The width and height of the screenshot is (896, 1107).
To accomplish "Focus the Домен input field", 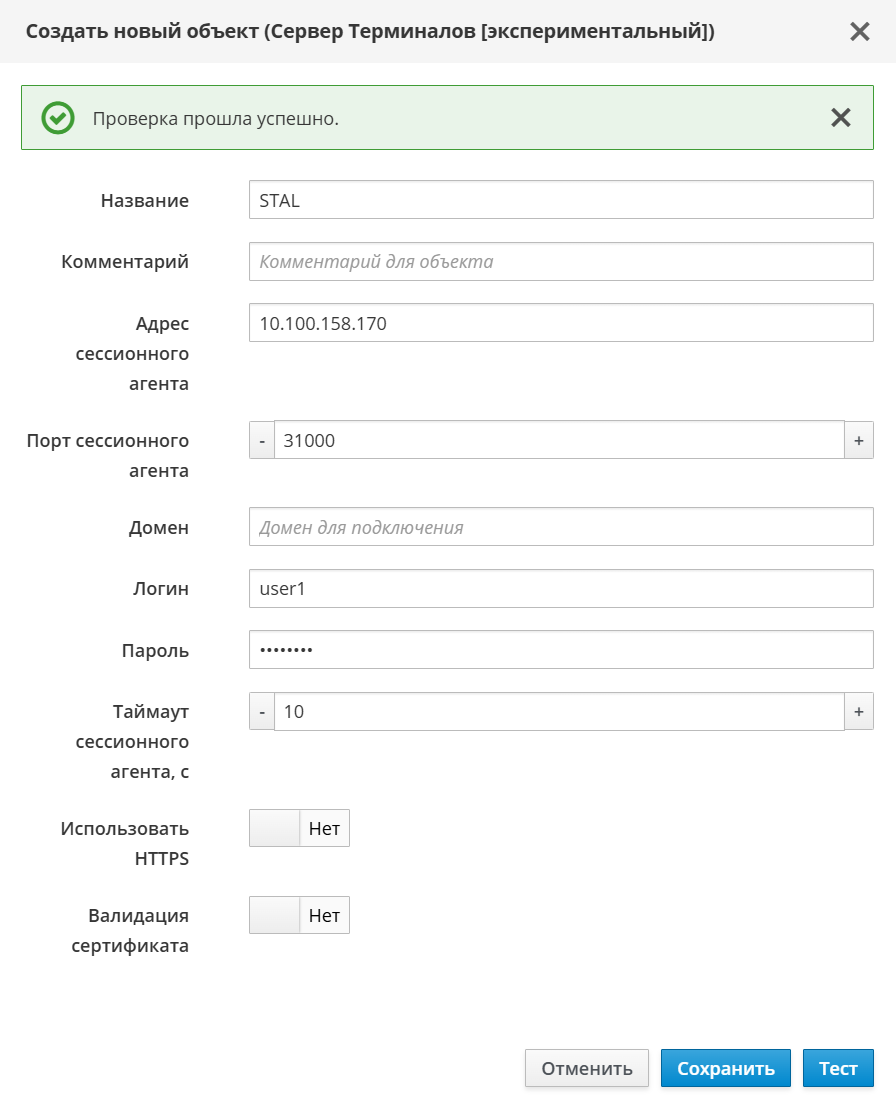I will (560, 527).
